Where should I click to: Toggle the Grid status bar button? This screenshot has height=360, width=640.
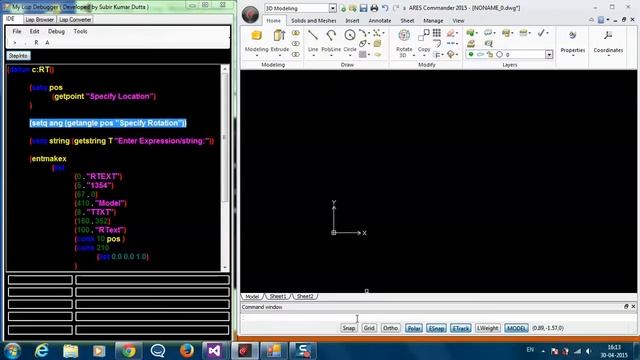coord(369,328)
